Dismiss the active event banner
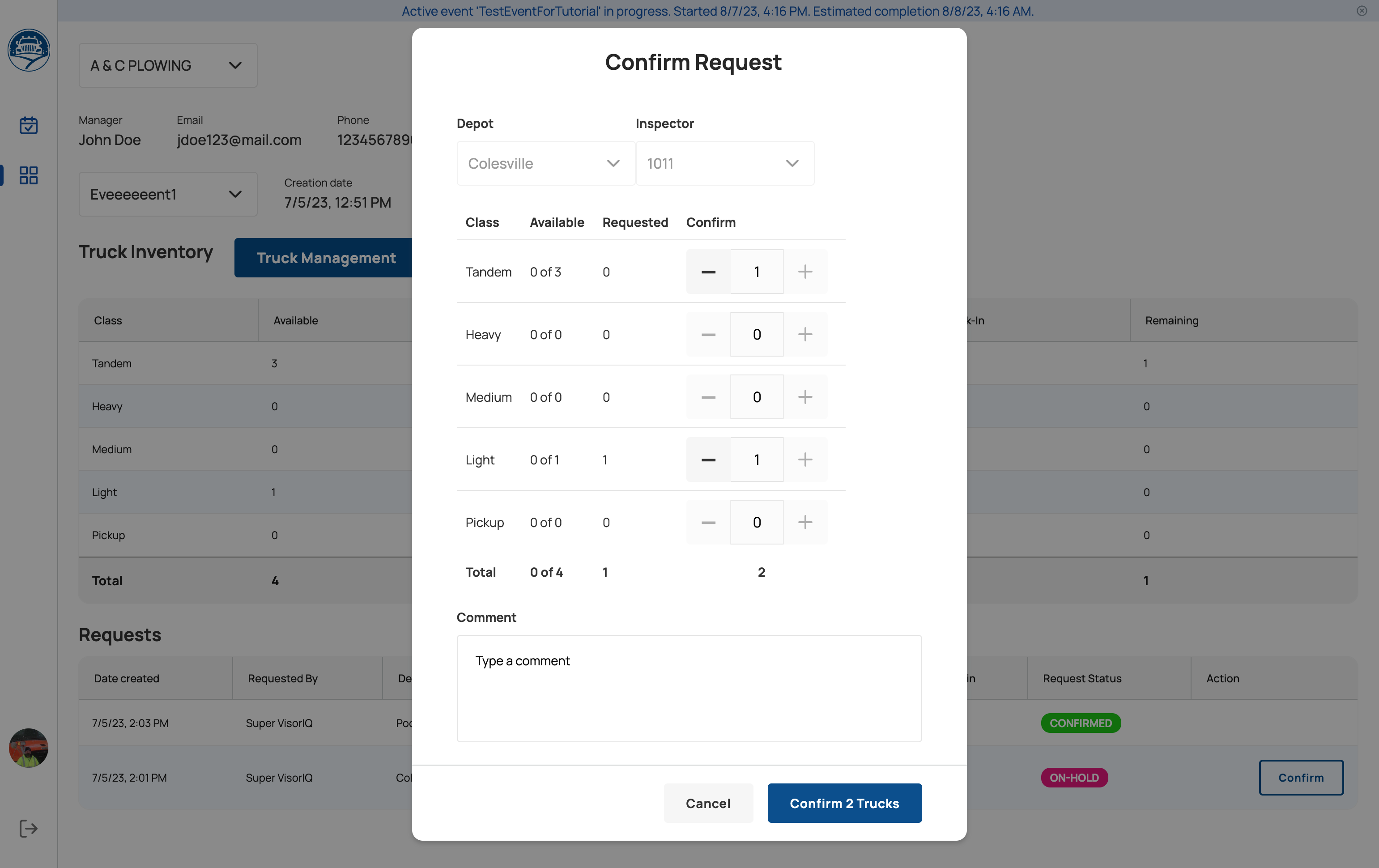The image size is (1379, 868). click(1362, 11)
